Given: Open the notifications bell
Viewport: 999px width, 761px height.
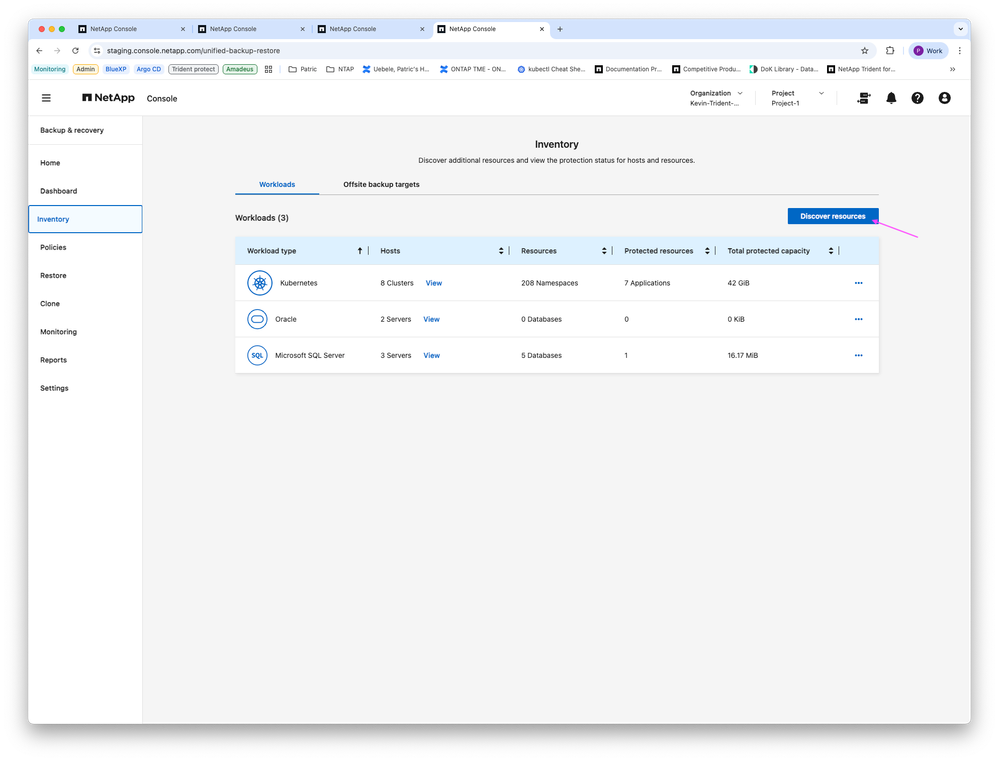Looking at the screenshot, I should click(x=891, y=98).
